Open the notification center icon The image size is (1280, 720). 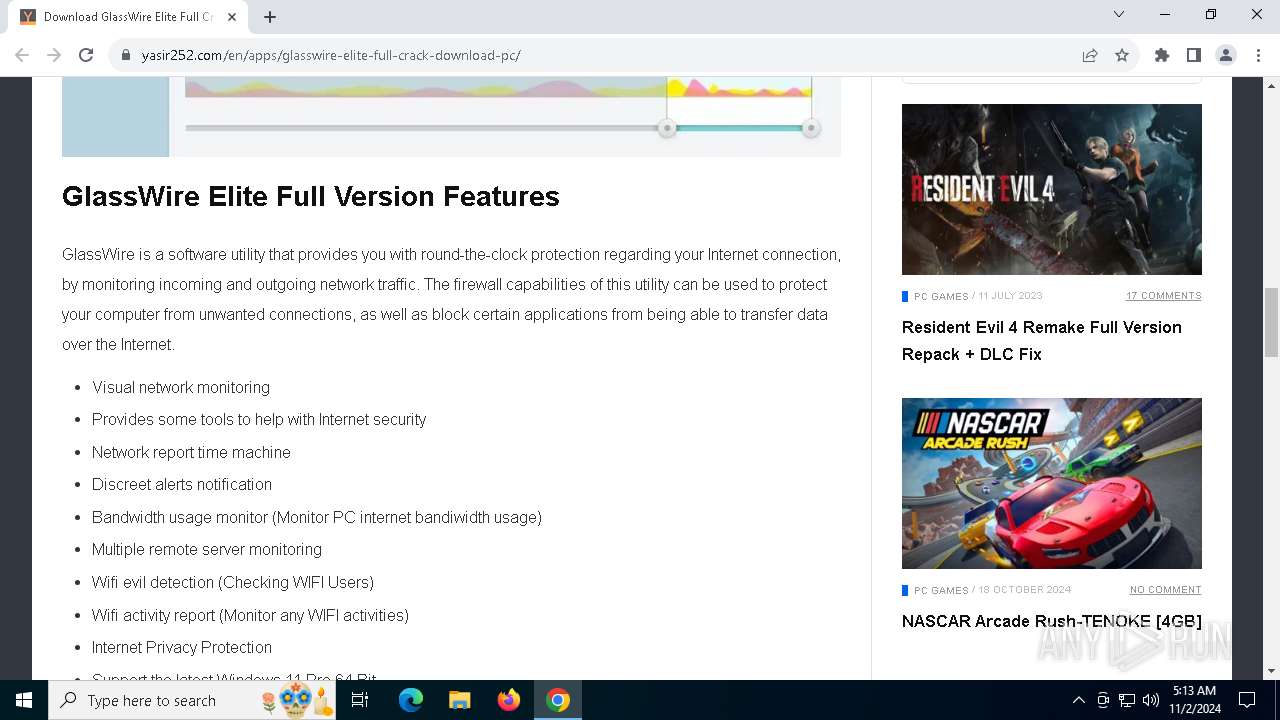pyautogui.click(x=1247, y=700)
